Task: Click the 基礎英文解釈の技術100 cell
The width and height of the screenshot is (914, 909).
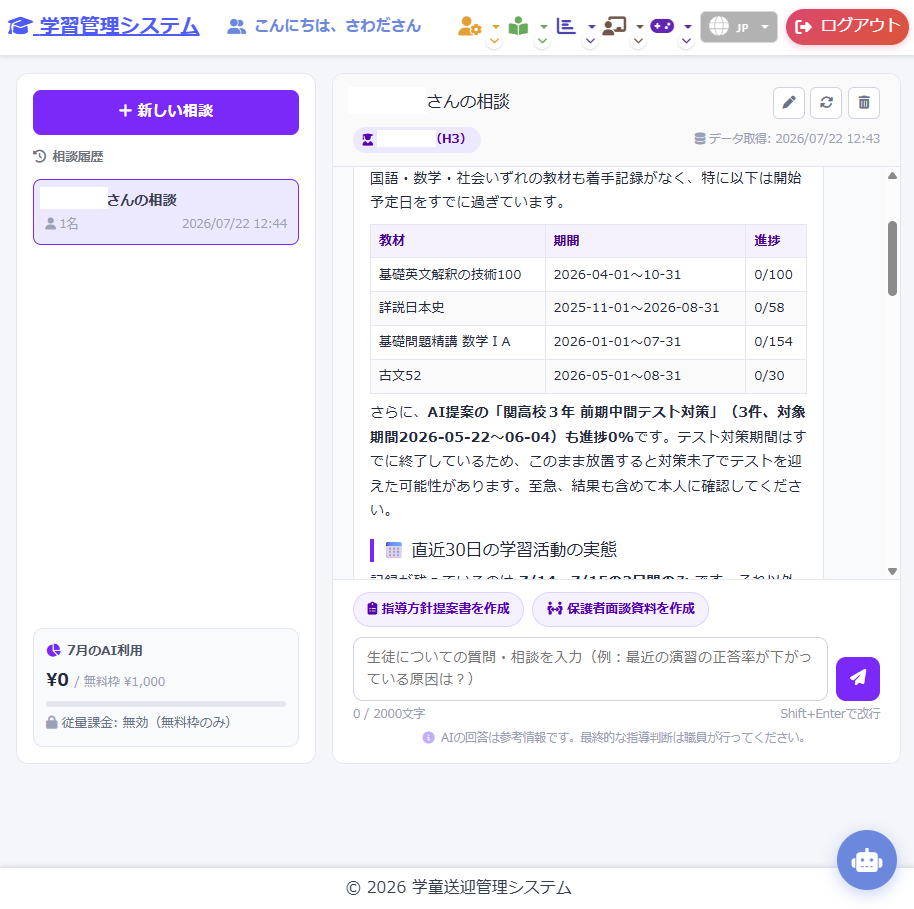Action: (x=458, y=275)
